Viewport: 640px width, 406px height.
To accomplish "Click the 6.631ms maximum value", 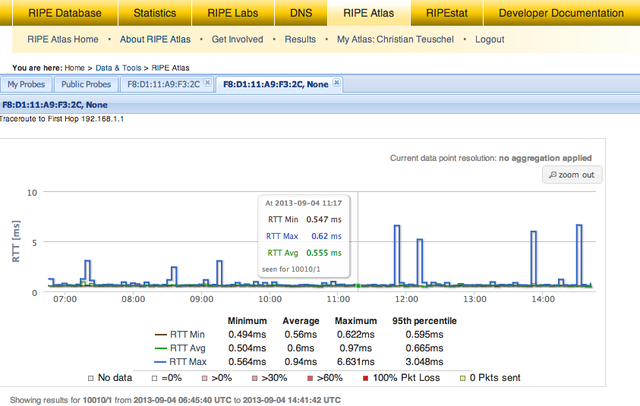I will [356, 362].
